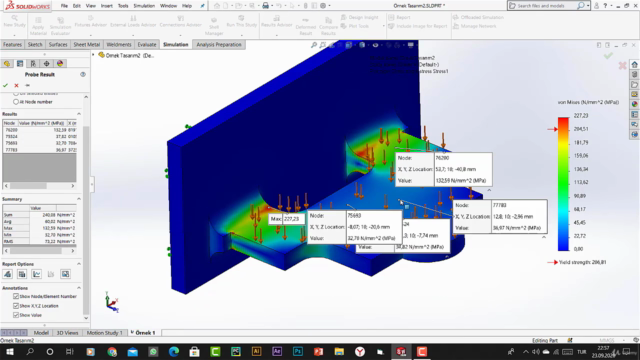Screen dimensions: 640x360
Task: Open SOLIDWORKS Resources home in task pane
Action: [634, 64]
